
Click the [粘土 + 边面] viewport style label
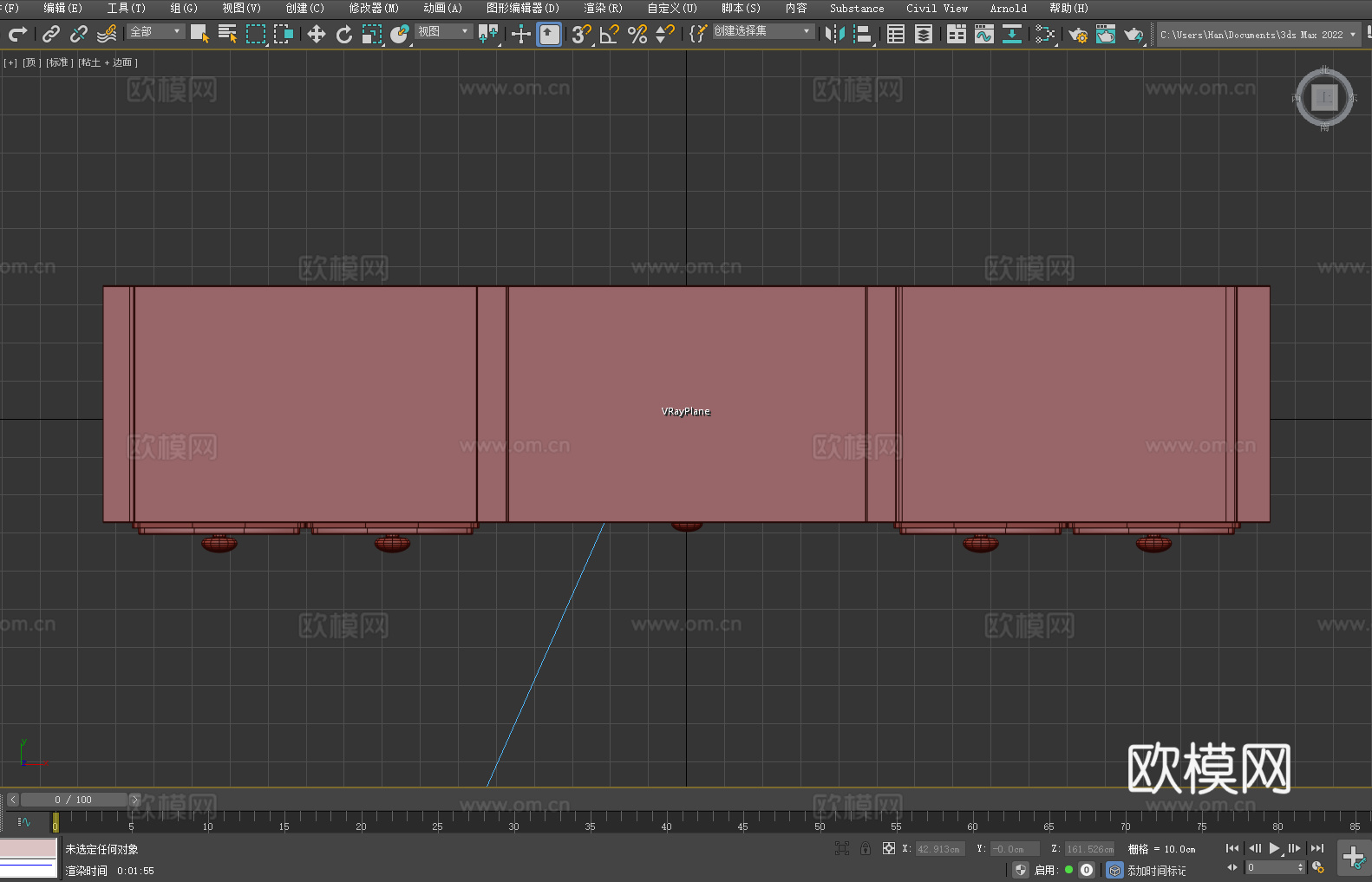tap(108, 62)
